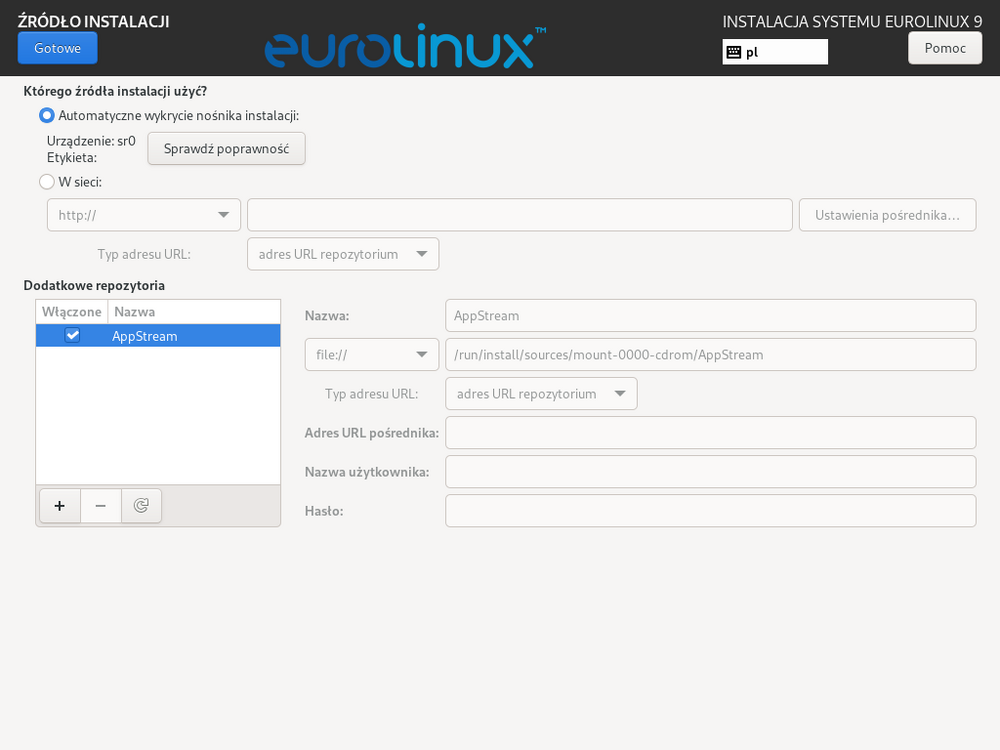Viewport: 1000px width, 750px height.
Task: Click the keyboard layout icon
Action: coord(734,52)
